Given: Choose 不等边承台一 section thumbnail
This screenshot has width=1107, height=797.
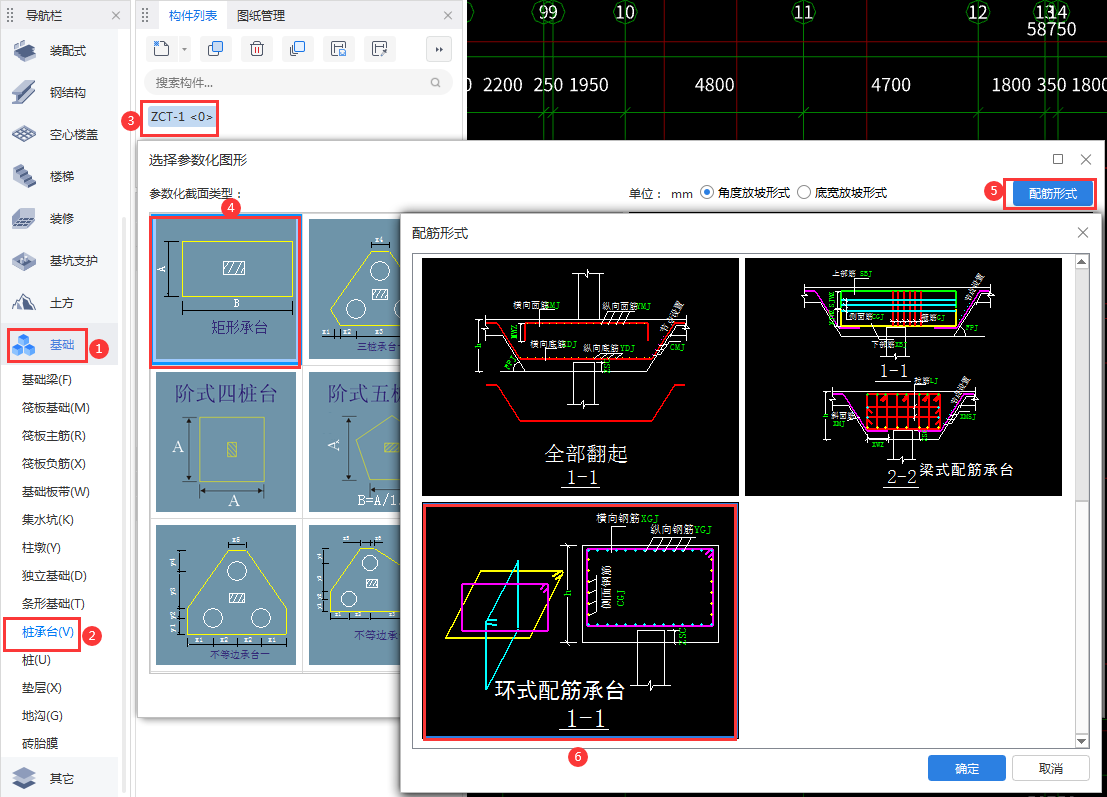Looking at the screenshot, I should pos(226,594).
